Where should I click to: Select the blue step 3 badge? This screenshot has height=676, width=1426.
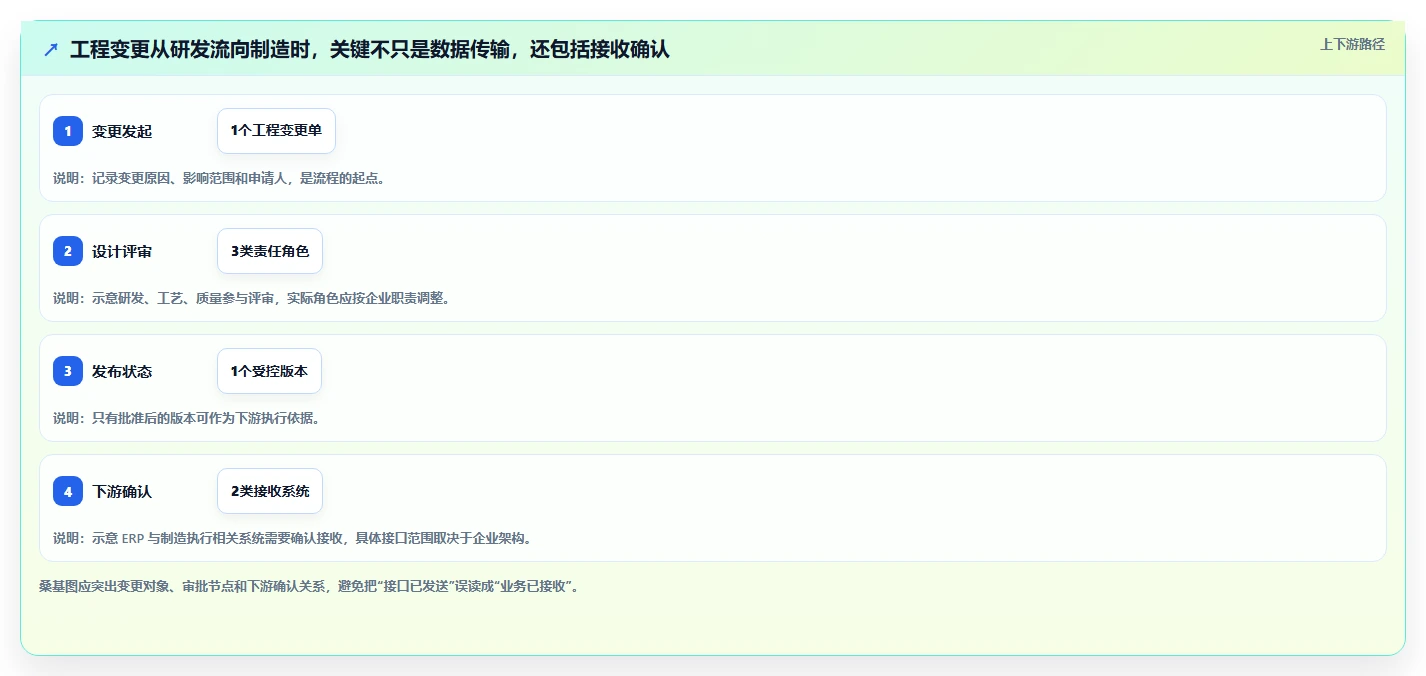[68, 371]
